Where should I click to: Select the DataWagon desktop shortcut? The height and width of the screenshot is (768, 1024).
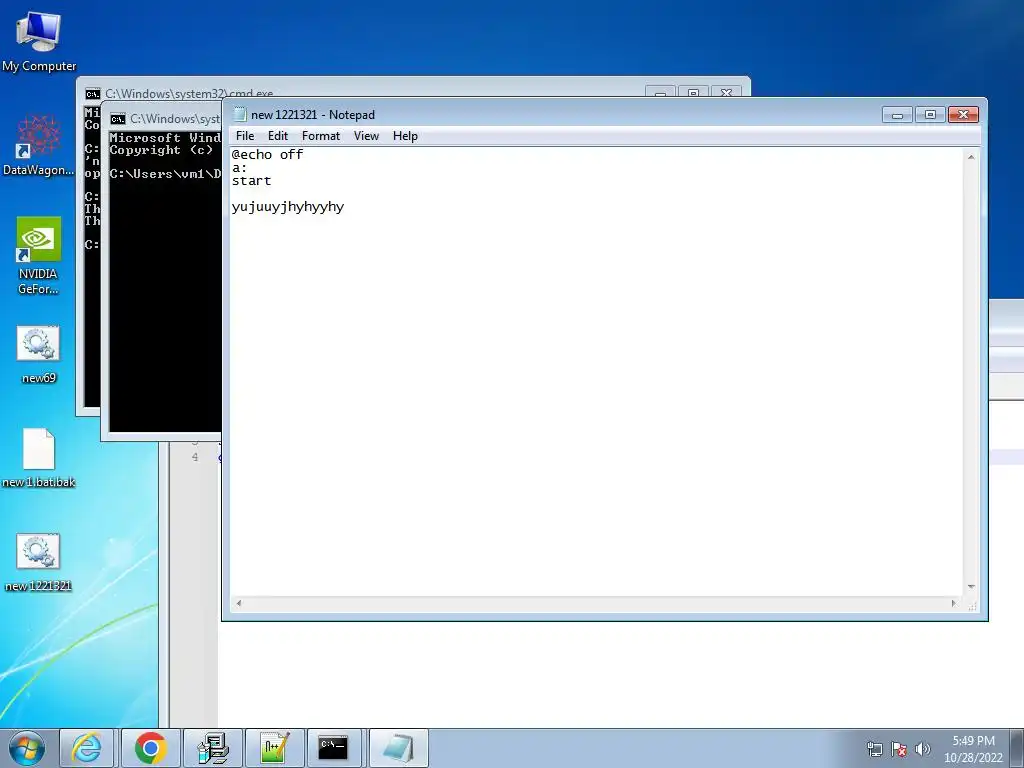pyautogui.click(x=39, y=145)
